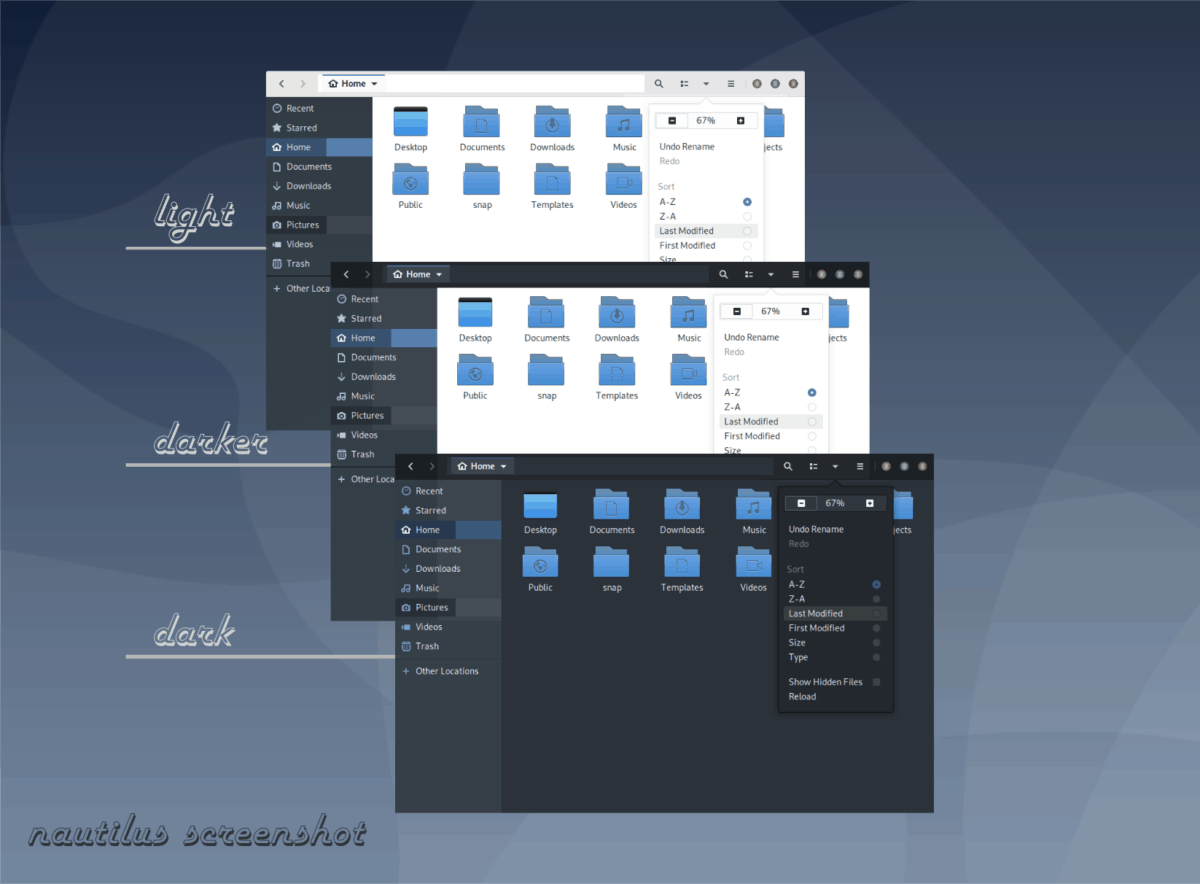Click the search magnifier icon in the dark window
Image resolution: width=1200 pixels, height=884 pixels.
[x=787, y=466]
